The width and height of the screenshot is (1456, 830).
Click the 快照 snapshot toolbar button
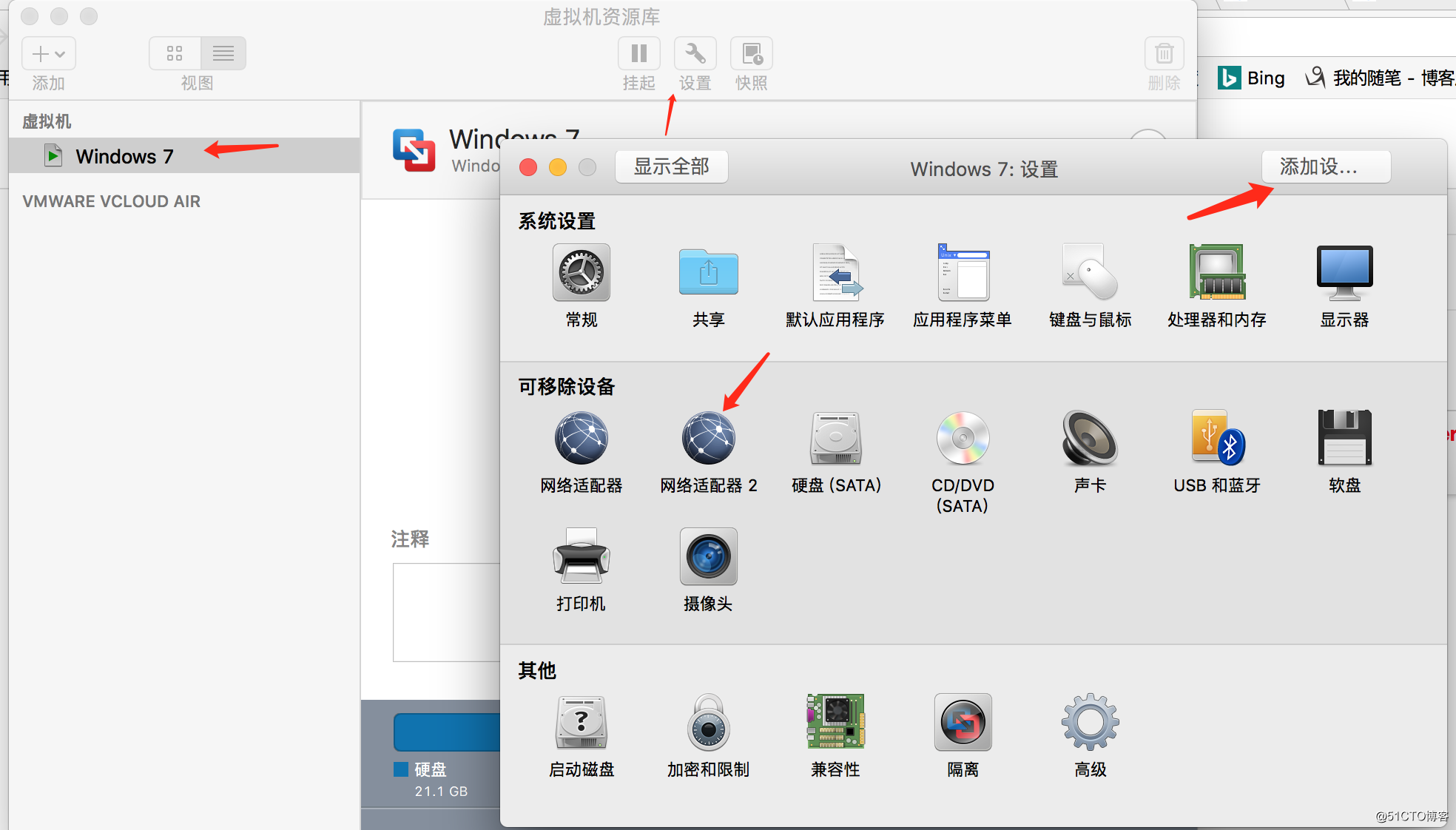tap(752, 54)
